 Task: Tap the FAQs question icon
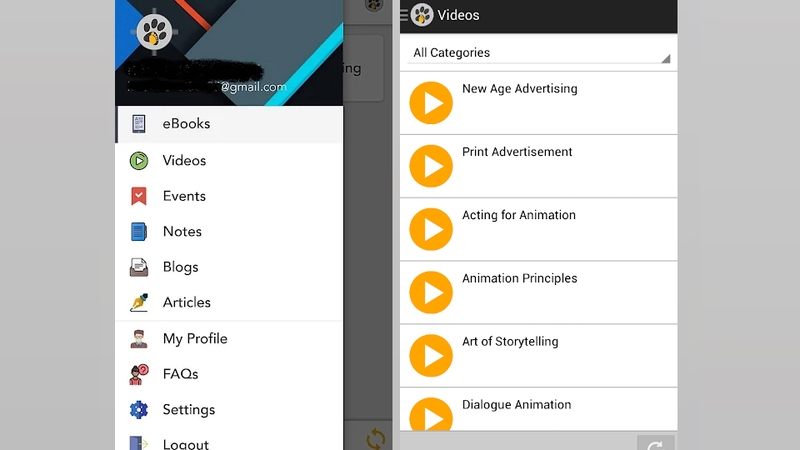pyautogui.click(x=139, y=374)
